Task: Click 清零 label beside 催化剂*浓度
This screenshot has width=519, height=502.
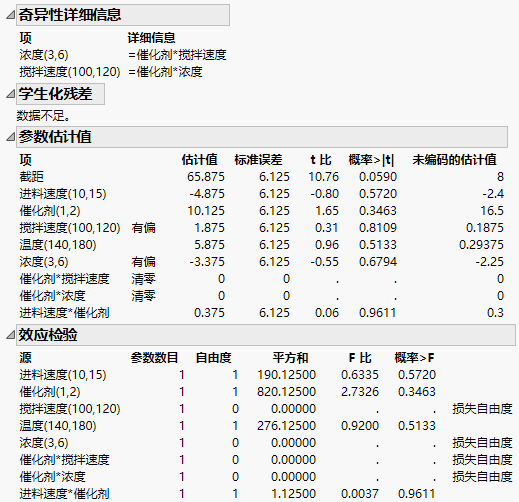Action: (143, 296)
